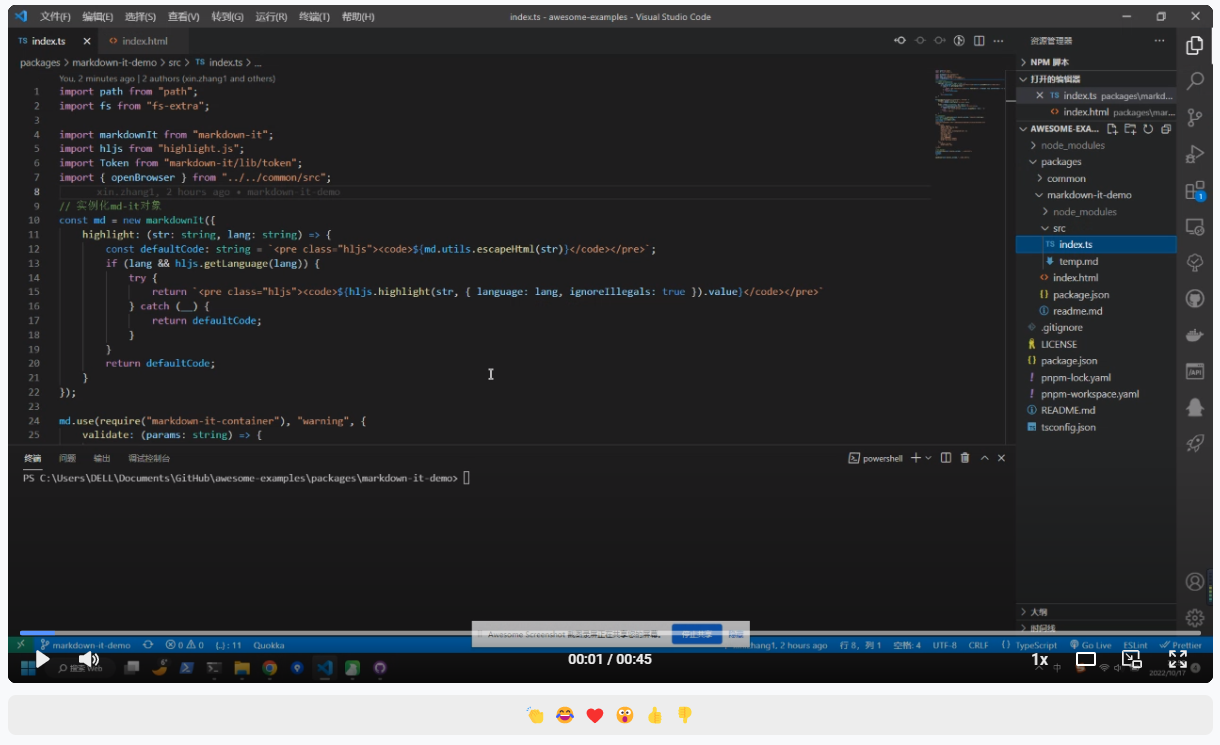The image size is (1220, 745).
Task: Expand the NPM 脚本 section
Action: click(1097, 62)
